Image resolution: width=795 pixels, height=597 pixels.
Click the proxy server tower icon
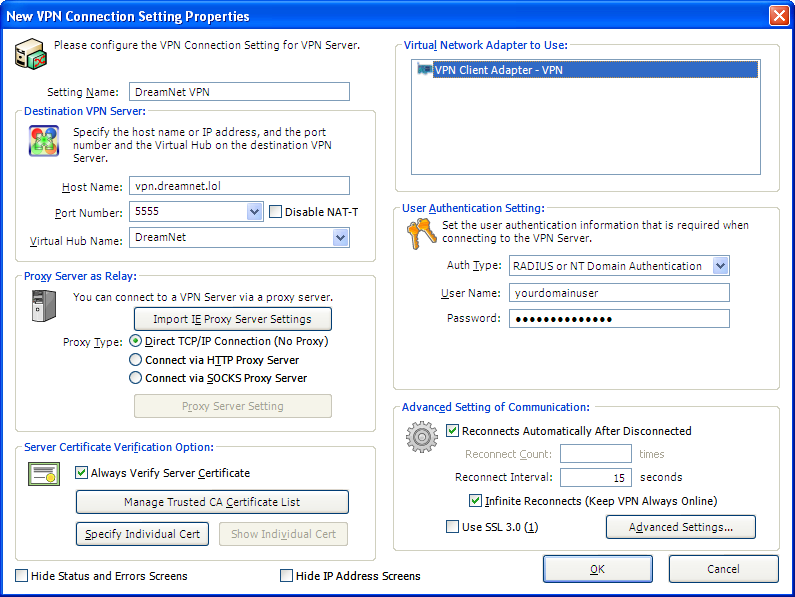click(x=44, y=306)
